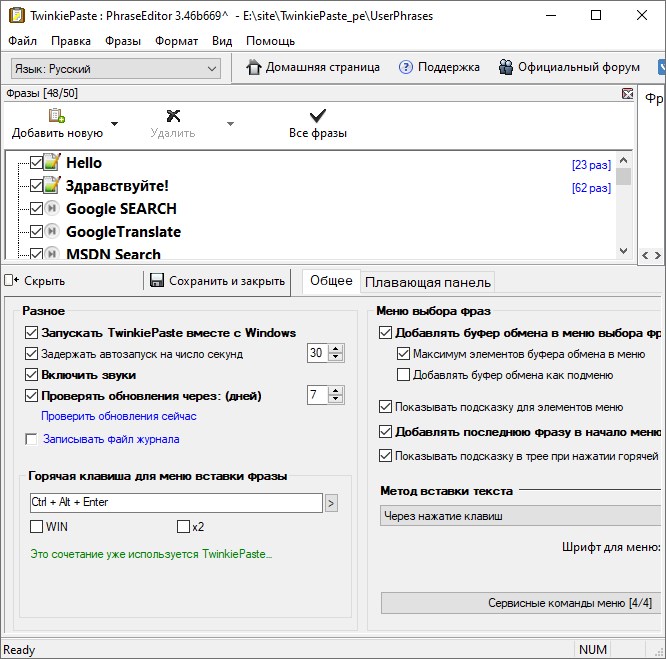Screen dimensions: 666x659
Task: Click the round icon of Google SEARCH
Action: pyautogui.click(x=52, y=208)
